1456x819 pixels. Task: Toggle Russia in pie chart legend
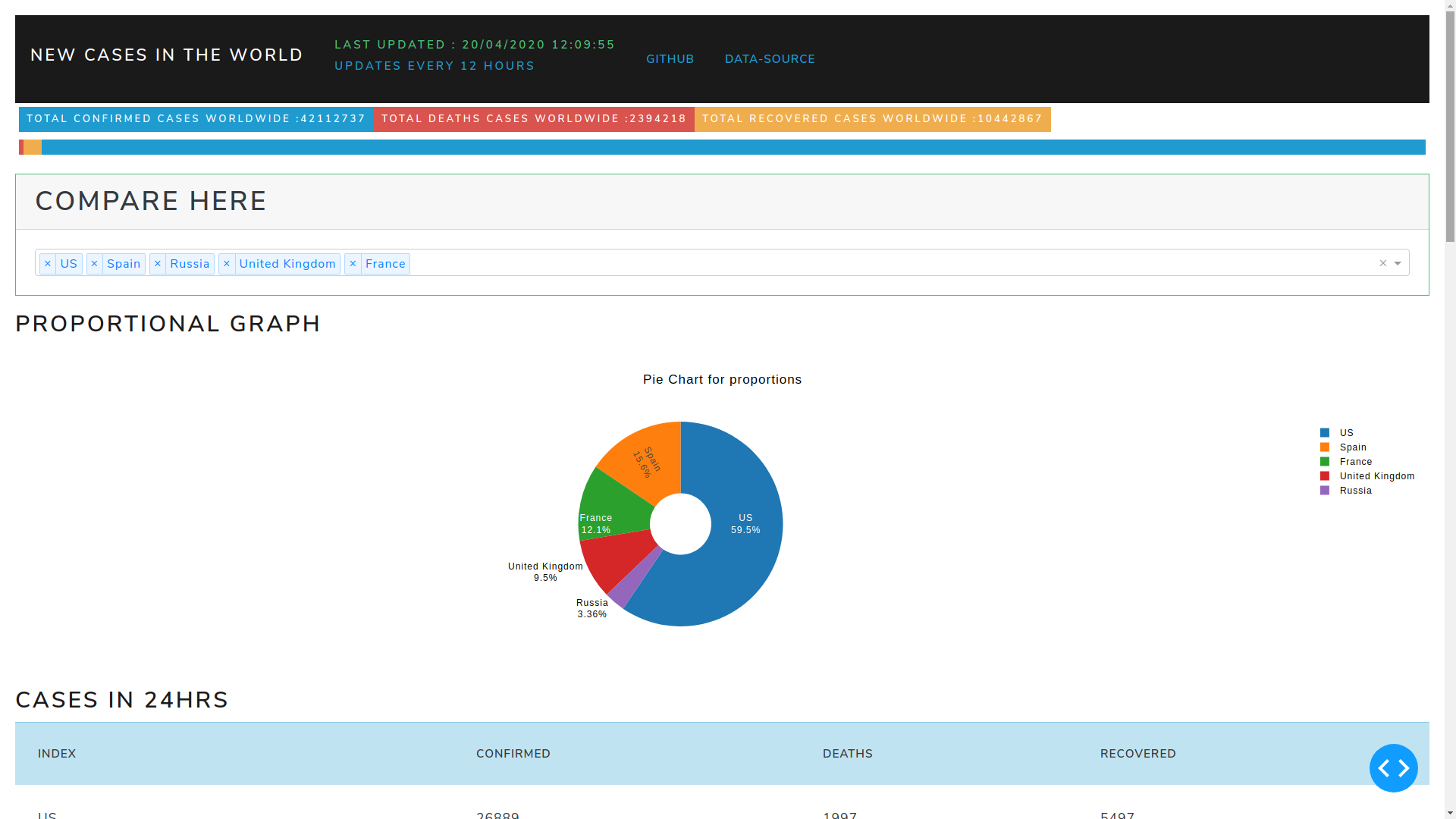click(1355, 491)
